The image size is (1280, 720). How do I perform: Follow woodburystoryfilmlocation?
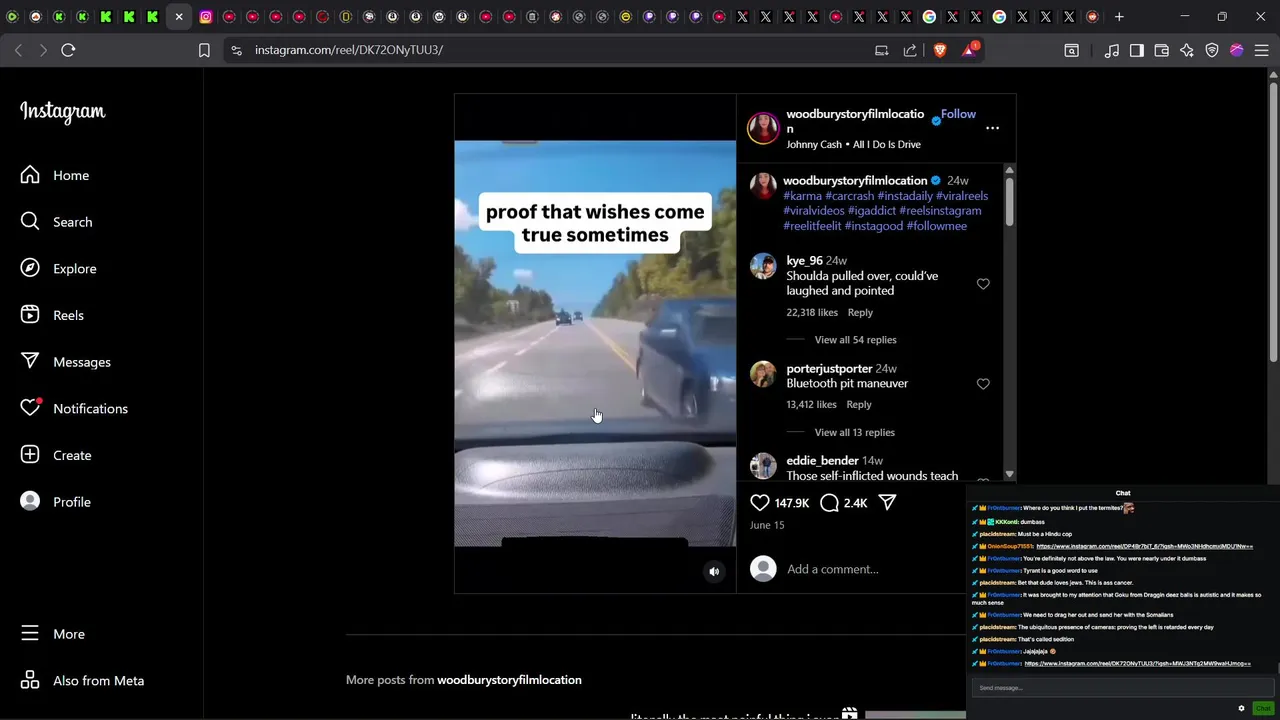coord(958,114)
